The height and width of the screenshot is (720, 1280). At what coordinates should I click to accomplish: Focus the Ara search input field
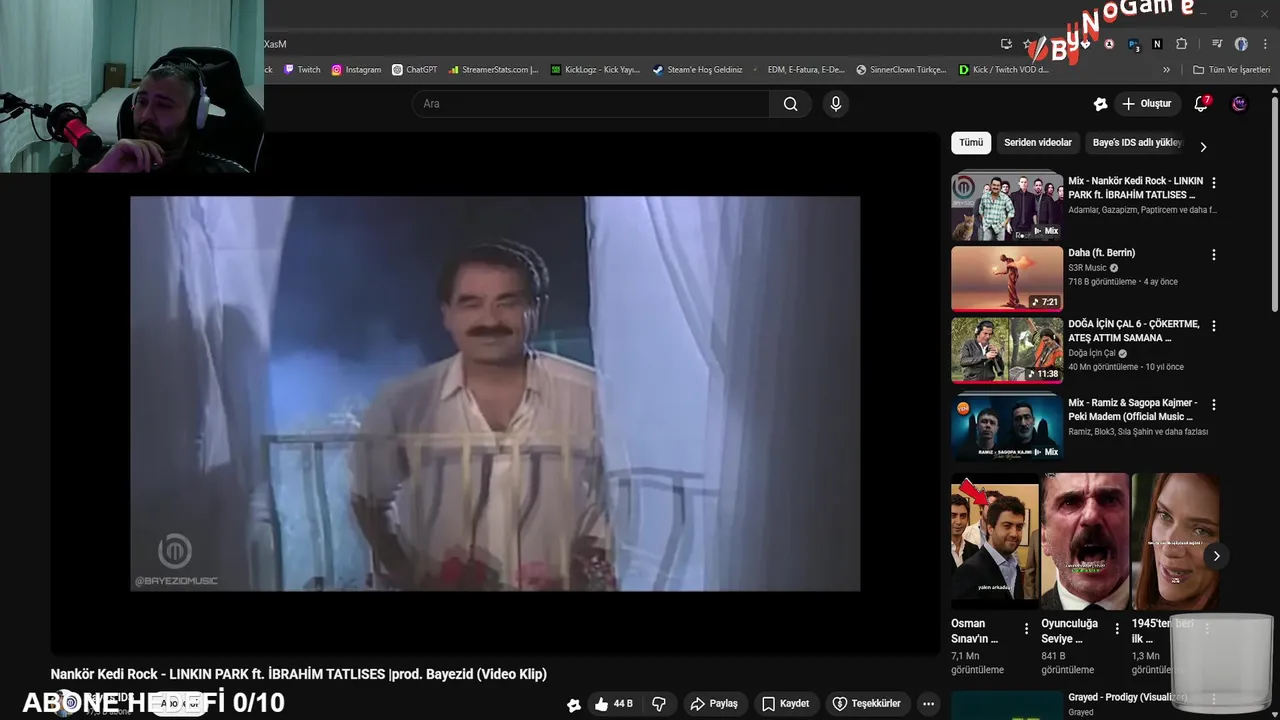point(591,104)
